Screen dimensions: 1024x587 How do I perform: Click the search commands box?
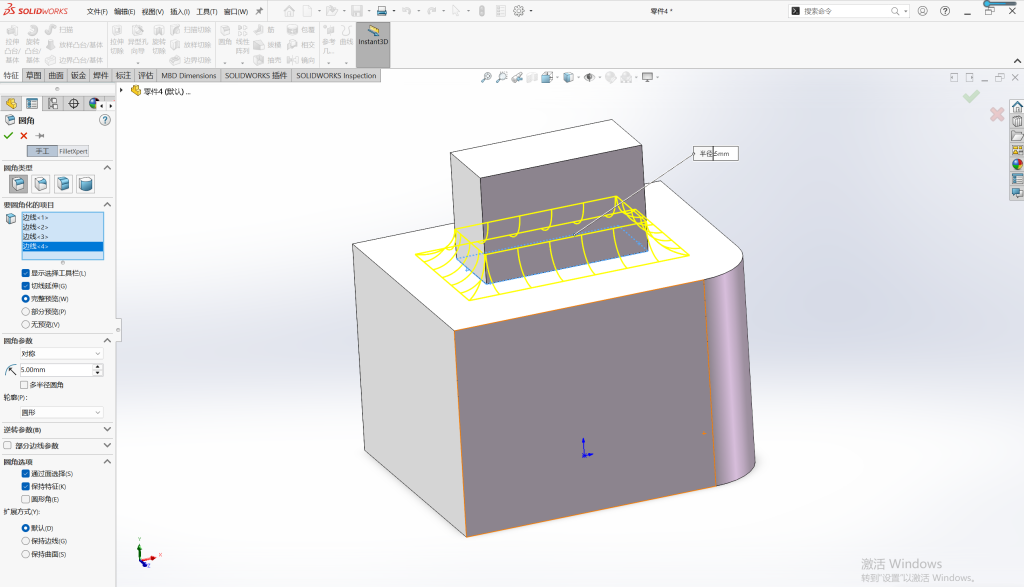click(846, 11)
